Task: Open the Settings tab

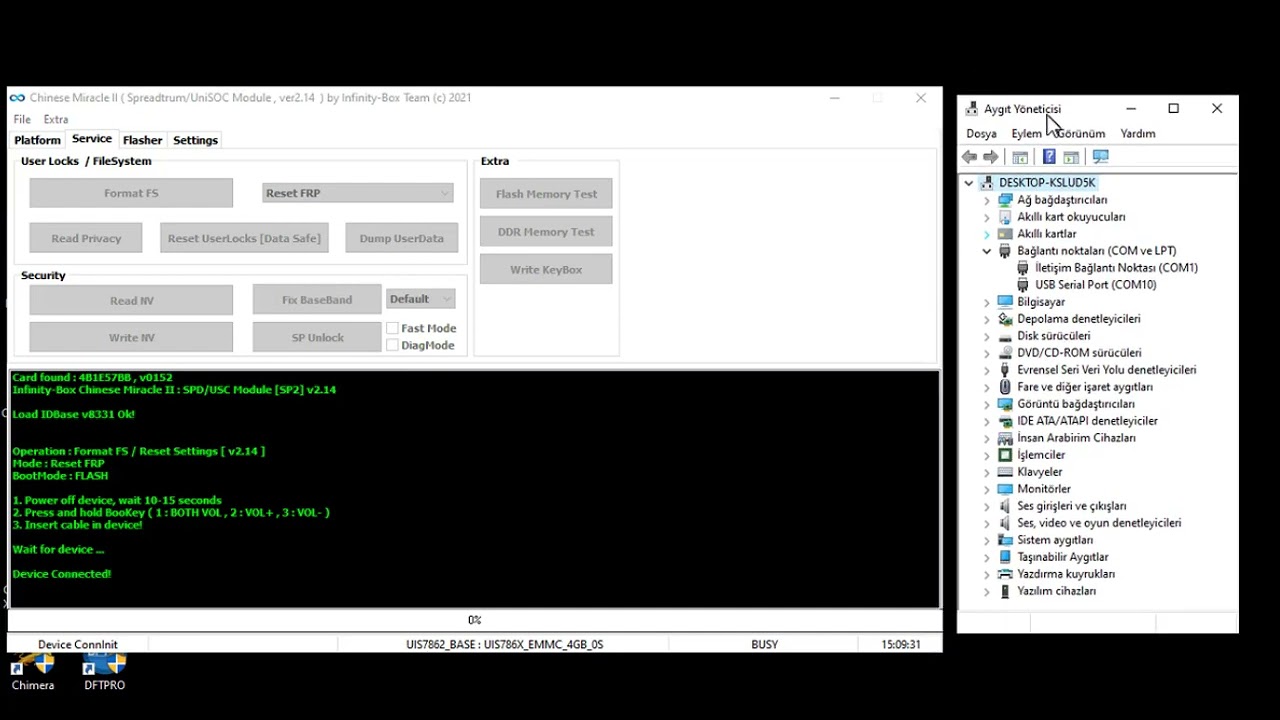Action: point(195,140)
